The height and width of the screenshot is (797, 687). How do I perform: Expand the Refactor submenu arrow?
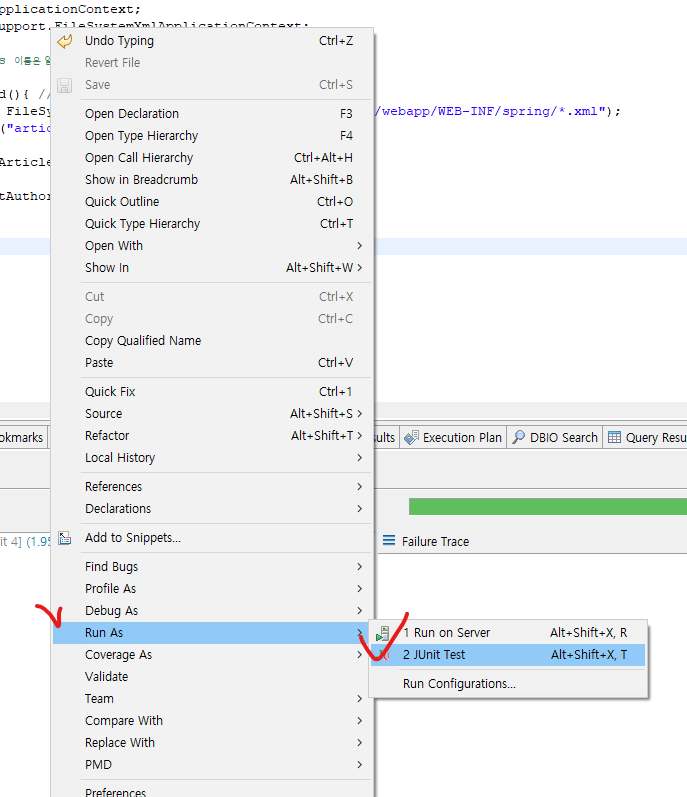click(359, 436)
